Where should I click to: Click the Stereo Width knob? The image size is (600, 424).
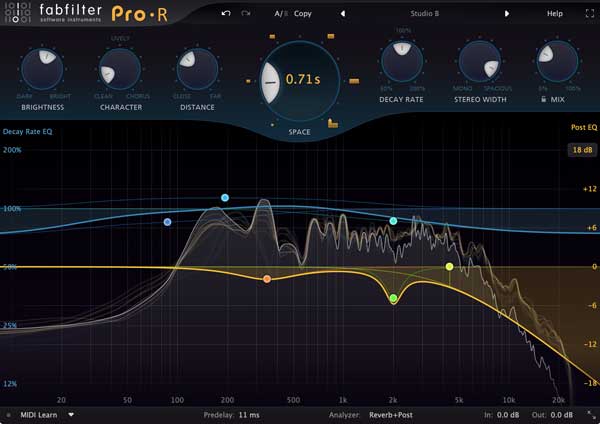click(x=480, y=62)
